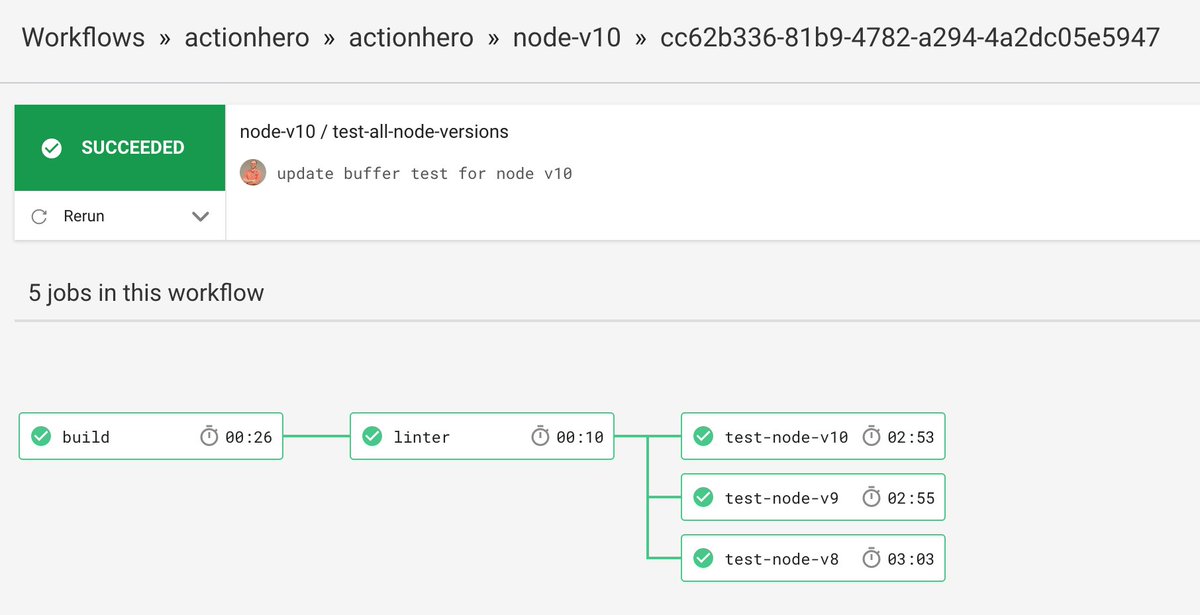Select linter duration 00:10
The width and height of the screenshot is (1200, 615).
coord(580,437)
